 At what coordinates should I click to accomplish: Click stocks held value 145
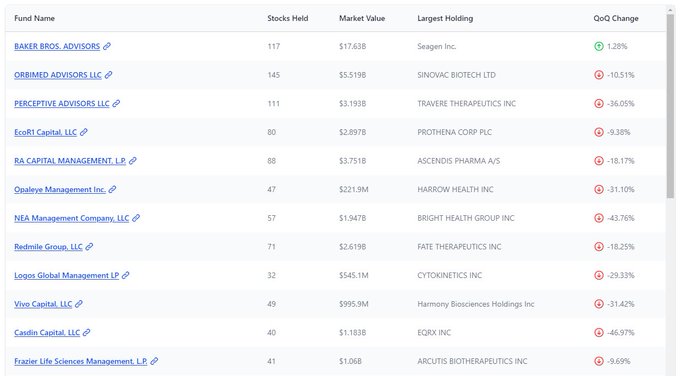(x=273, y=75)
